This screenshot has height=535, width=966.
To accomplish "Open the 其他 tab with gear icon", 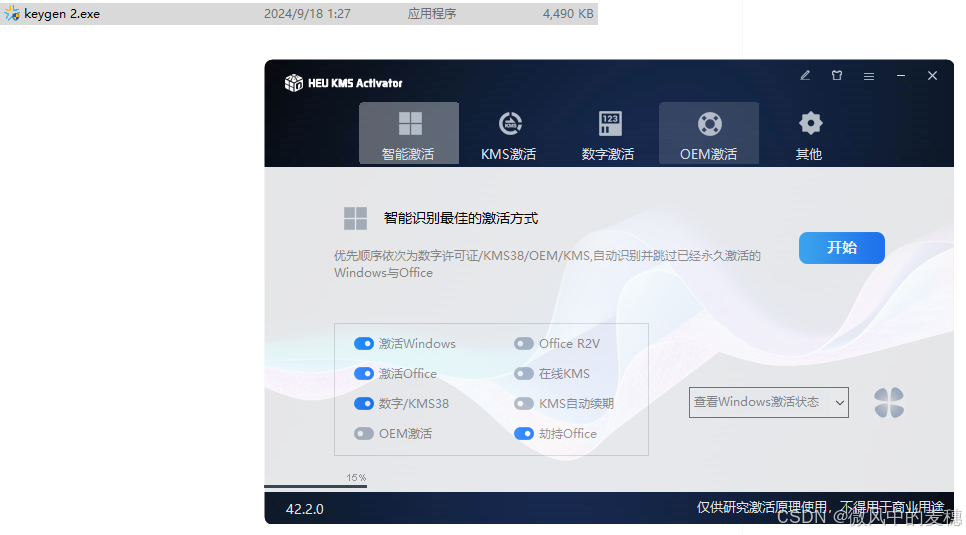I will pyautogui.click(x=809, y=133).
